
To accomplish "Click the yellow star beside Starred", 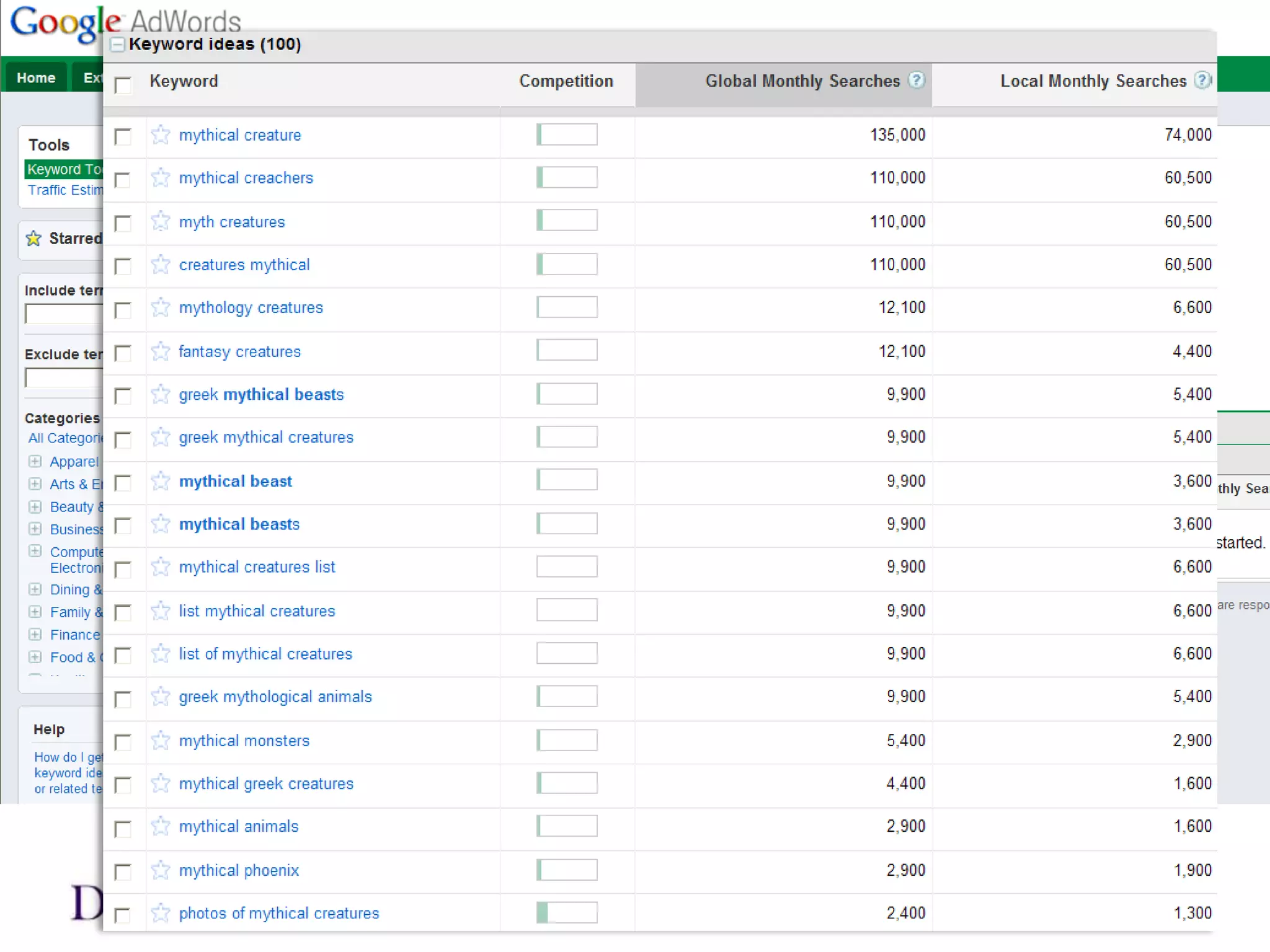I will (x=33, y=239).
